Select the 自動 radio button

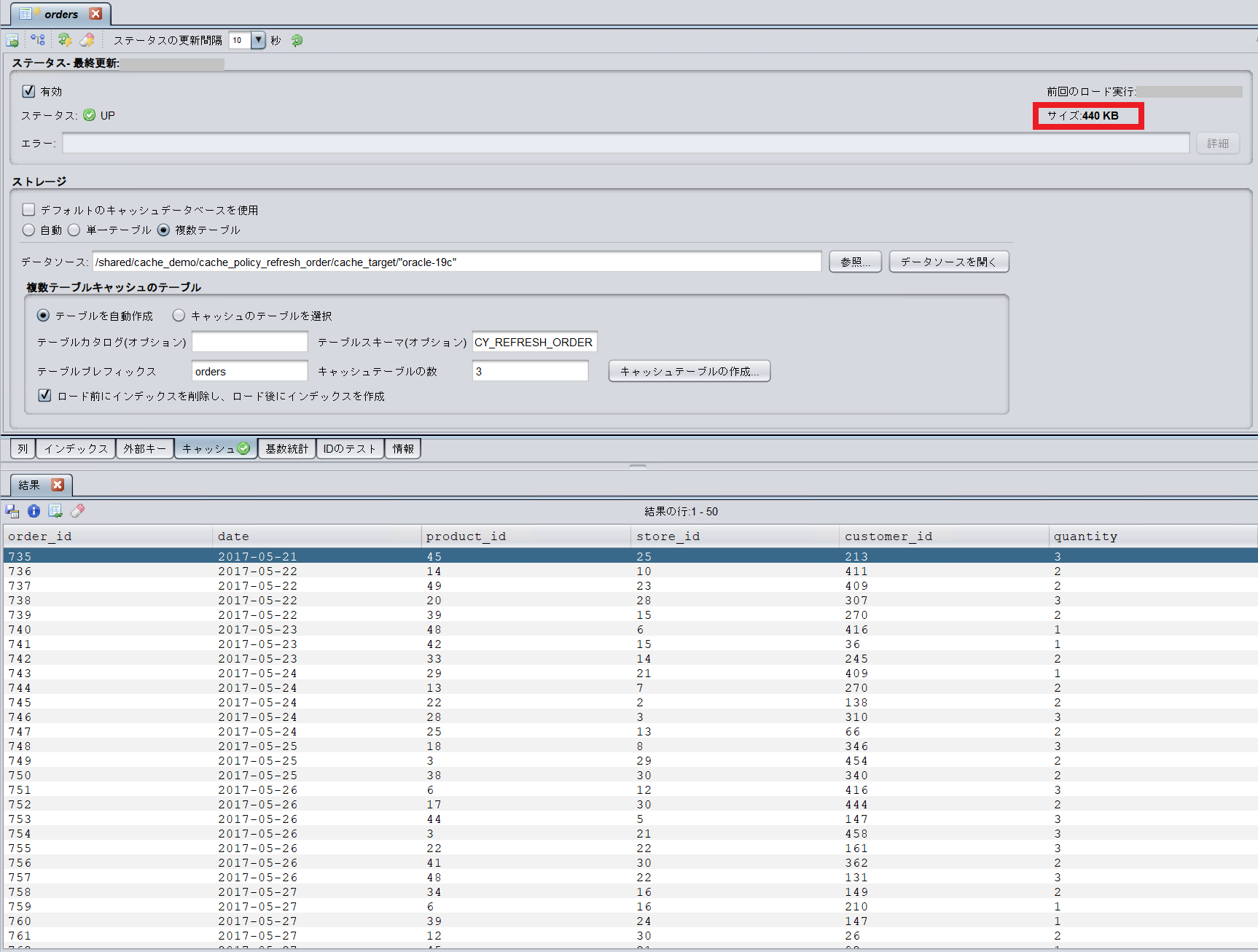coord(28,230)
